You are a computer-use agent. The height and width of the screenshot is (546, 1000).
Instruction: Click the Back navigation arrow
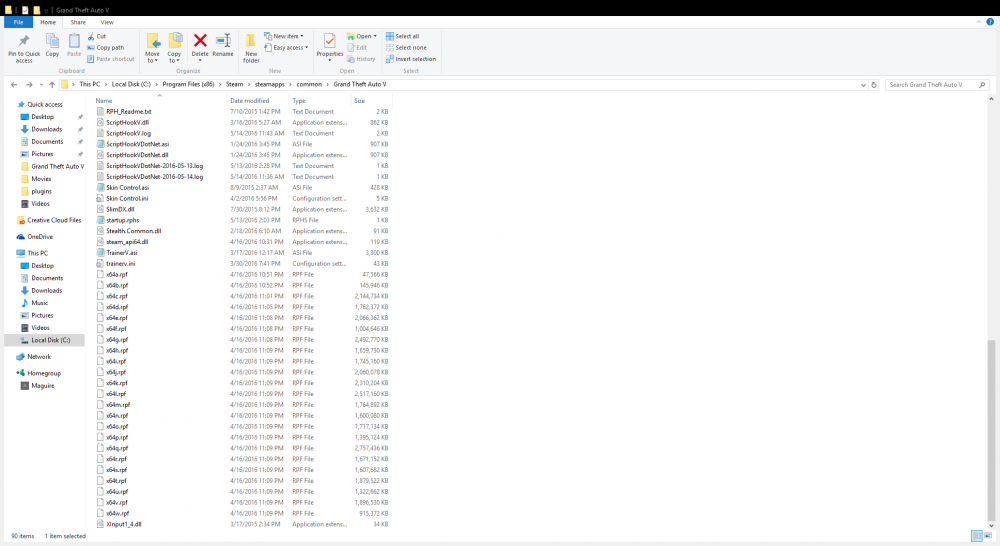(14, 85)
